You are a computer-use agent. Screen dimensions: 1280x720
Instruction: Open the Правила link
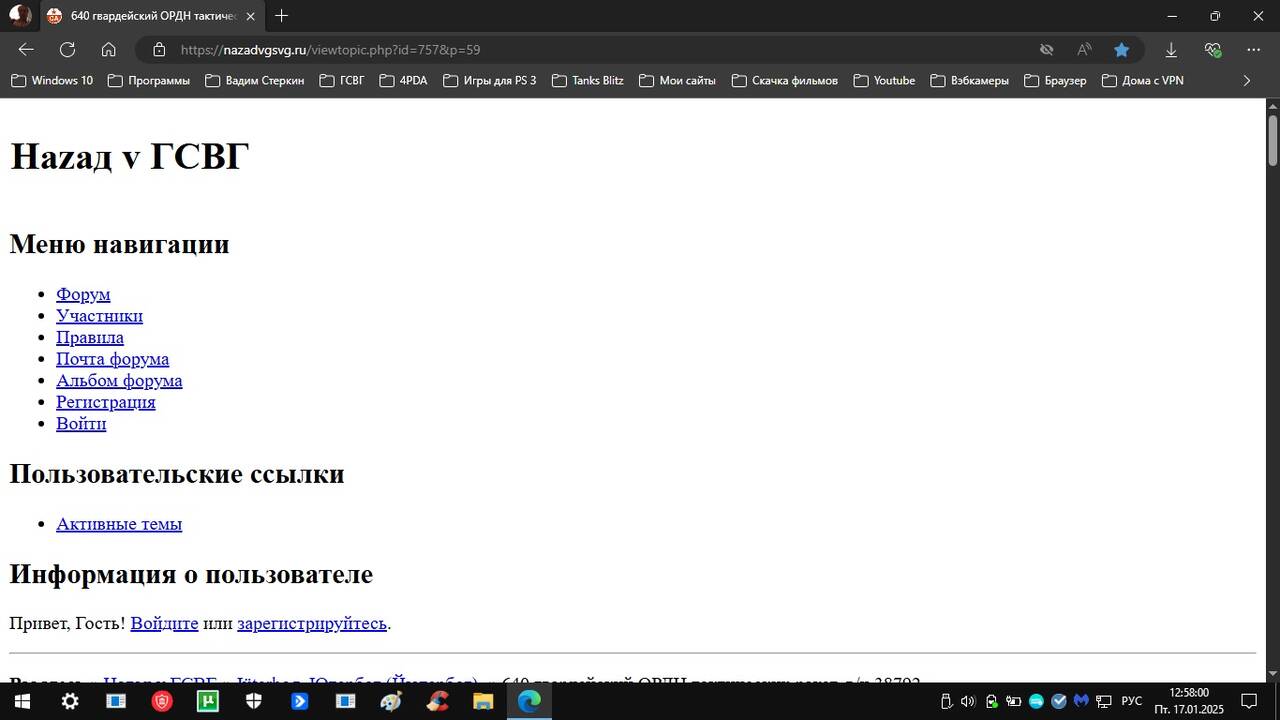tap(90, 337)
